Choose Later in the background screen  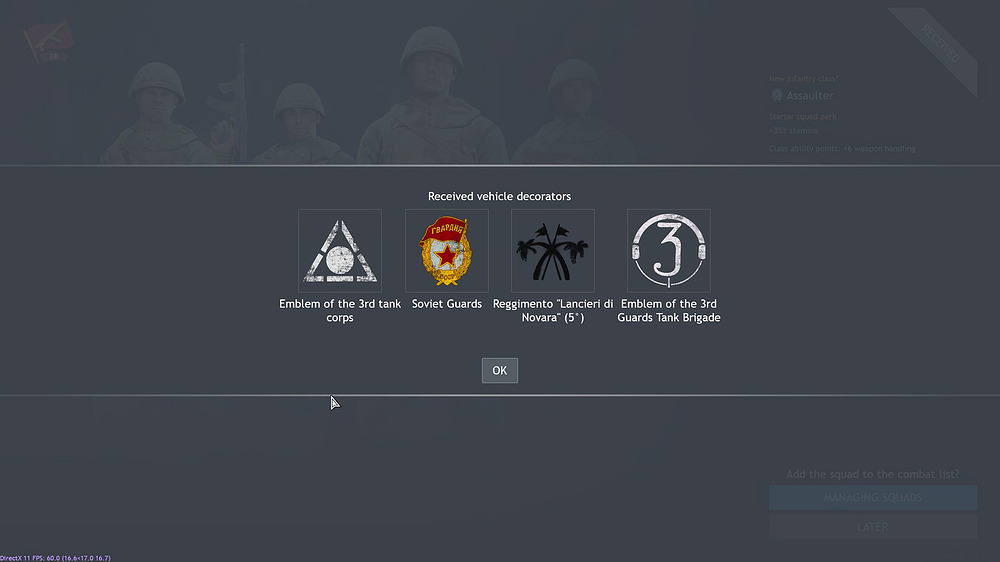tap(872, 527)
